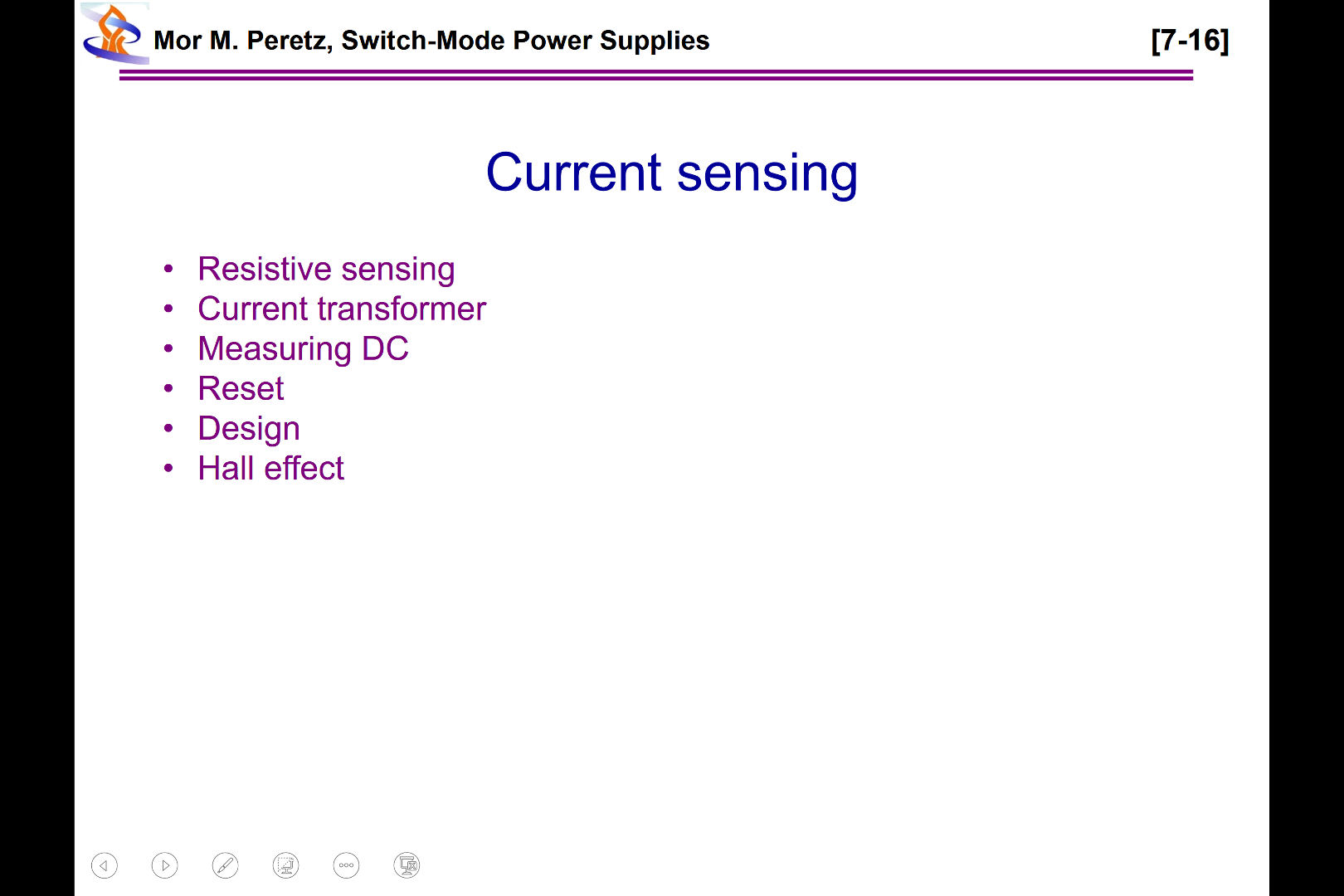Click the end slide show icon
The width and height of the screenshot is (1344, 896).
pyautogui.click(x=407, y=865)
